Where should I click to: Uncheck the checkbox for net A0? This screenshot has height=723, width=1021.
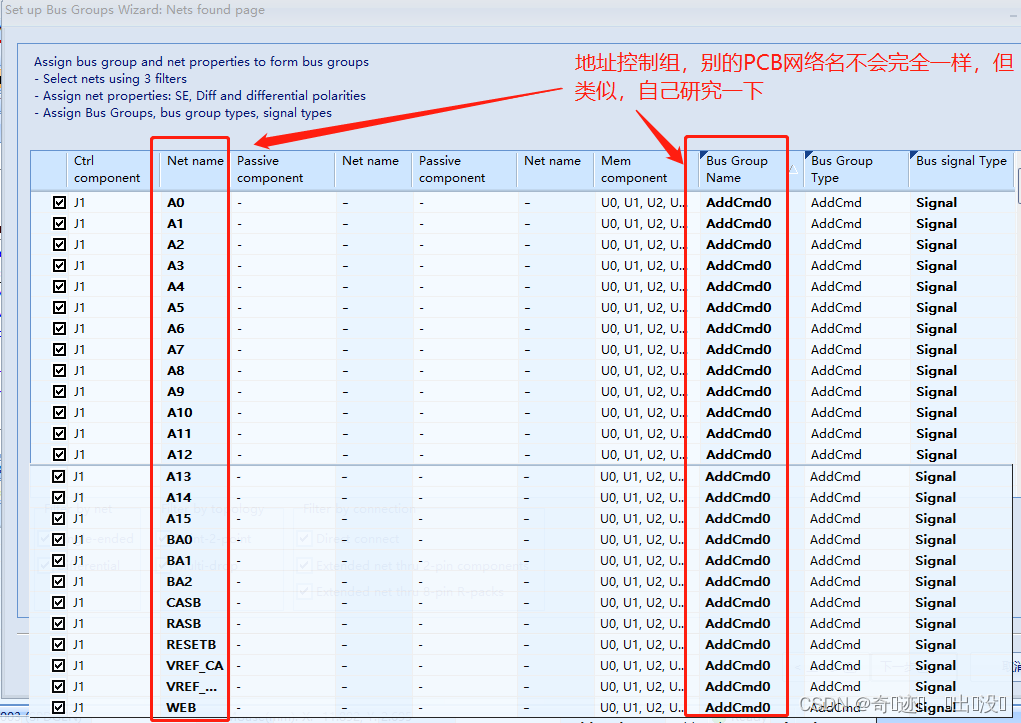(59, 203)
